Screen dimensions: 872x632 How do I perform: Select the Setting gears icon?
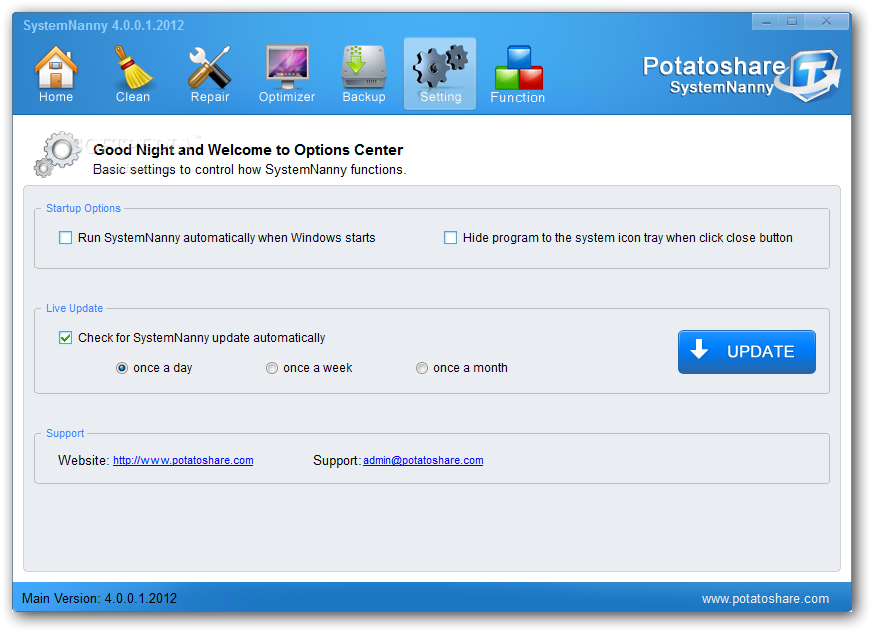pos(440,73)
